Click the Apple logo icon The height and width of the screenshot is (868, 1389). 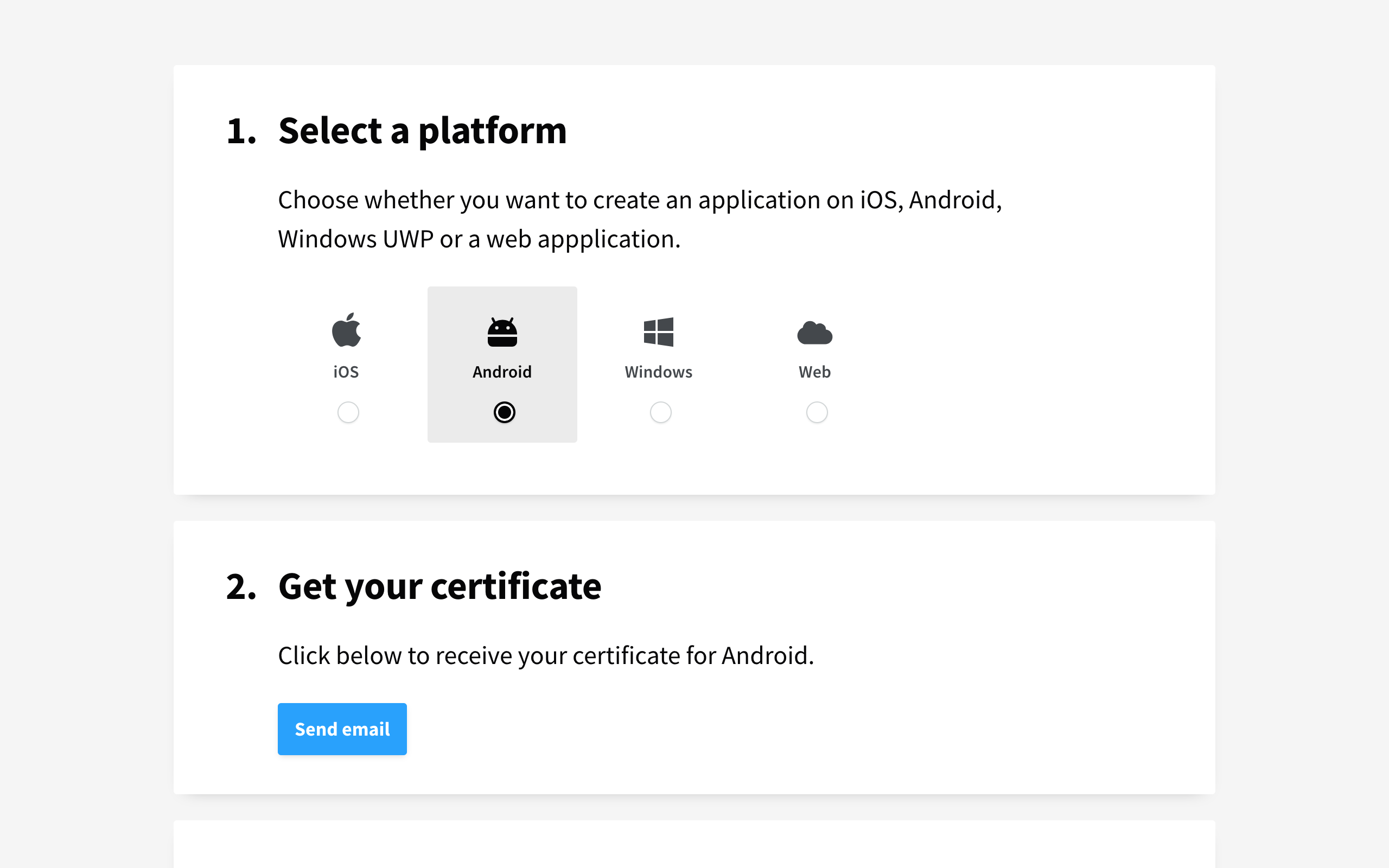[x=346, y=330]
